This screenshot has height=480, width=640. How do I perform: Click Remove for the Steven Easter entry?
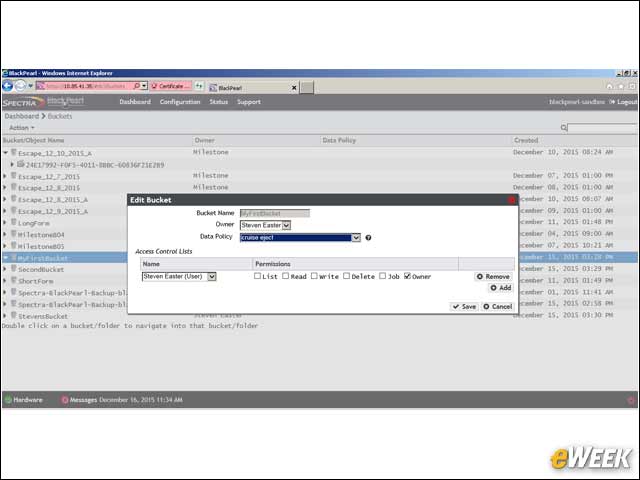click(493, 276)
